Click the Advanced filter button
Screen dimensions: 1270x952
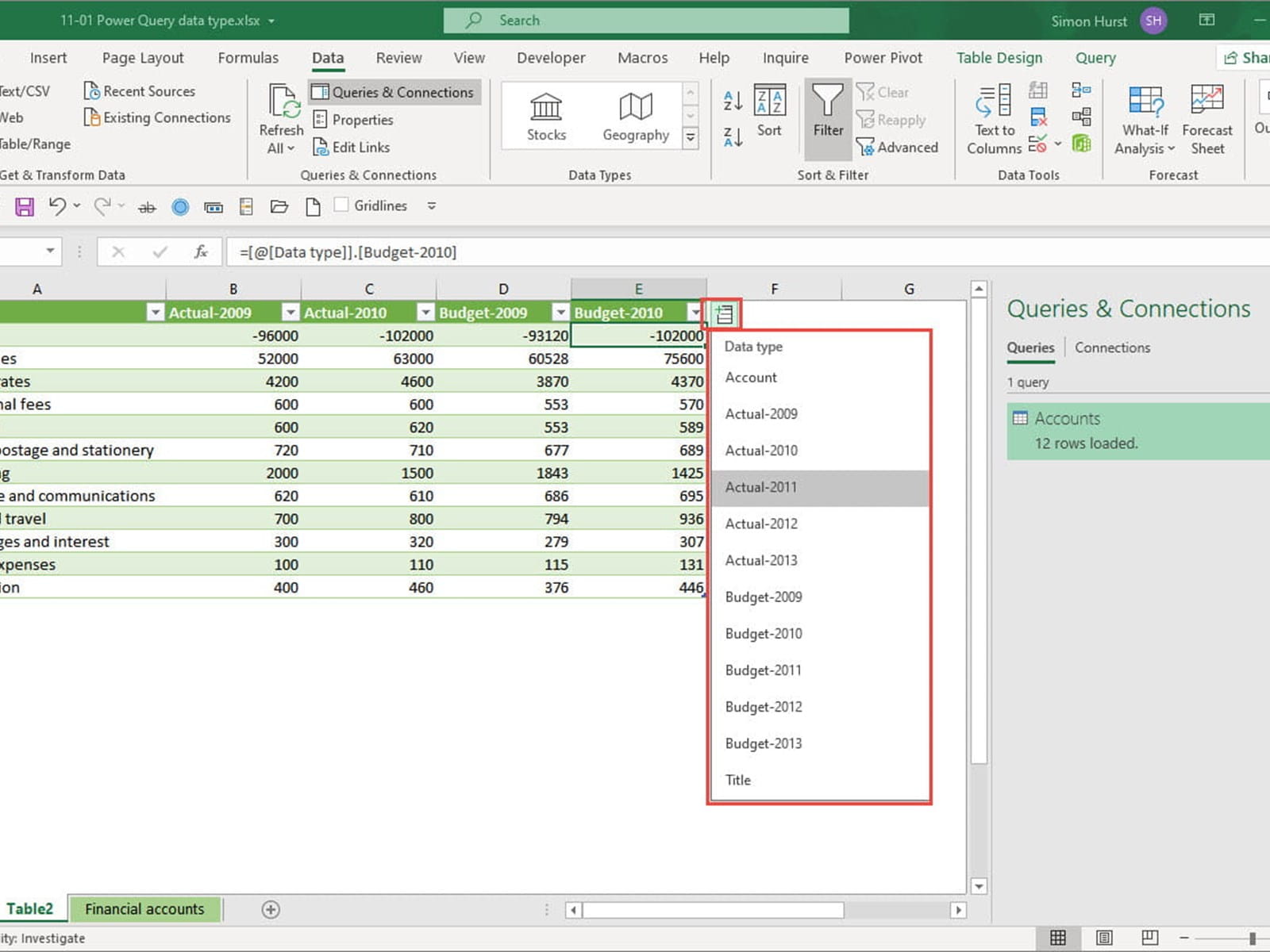(898, 148)
